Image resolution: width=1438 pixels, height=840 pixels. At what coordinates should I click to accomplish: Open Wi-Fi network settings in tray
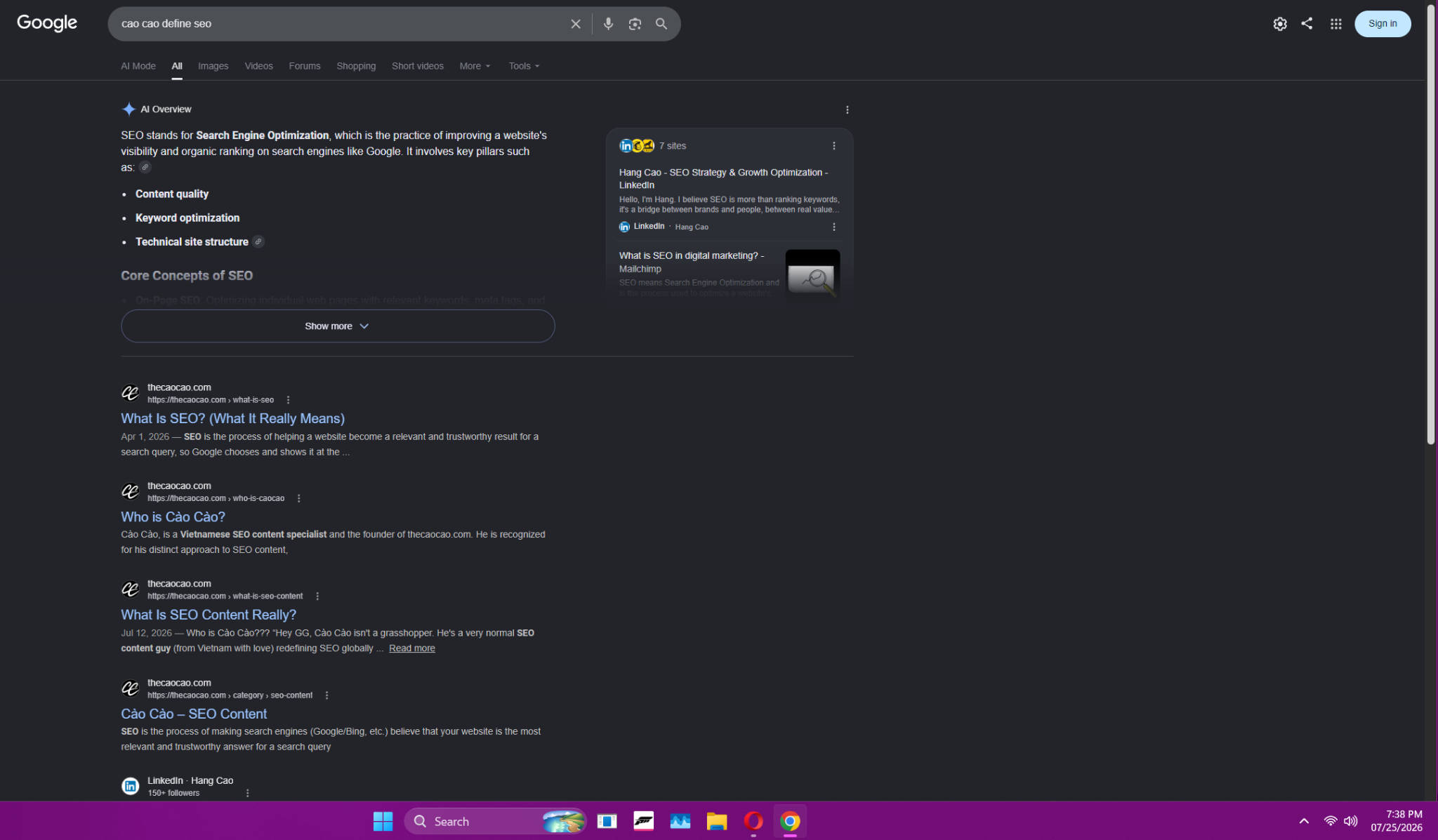[1331, 821]
